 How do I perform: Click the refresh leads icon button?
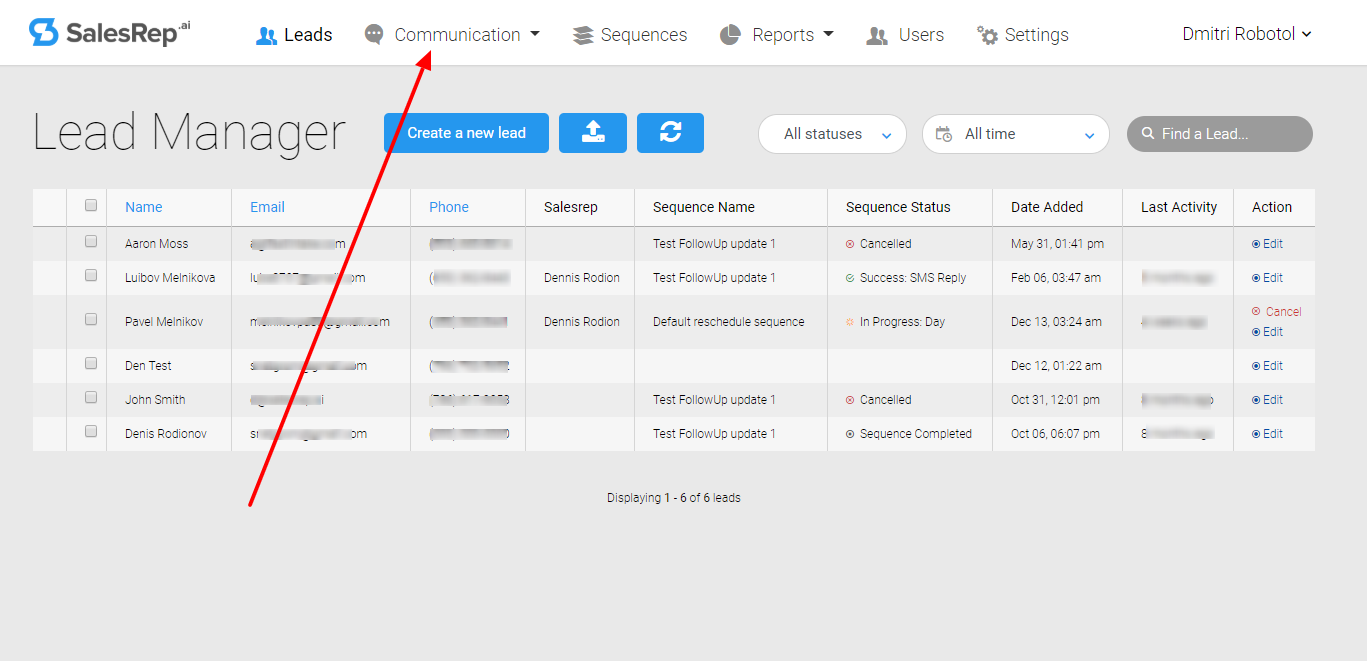coord(670,133)
